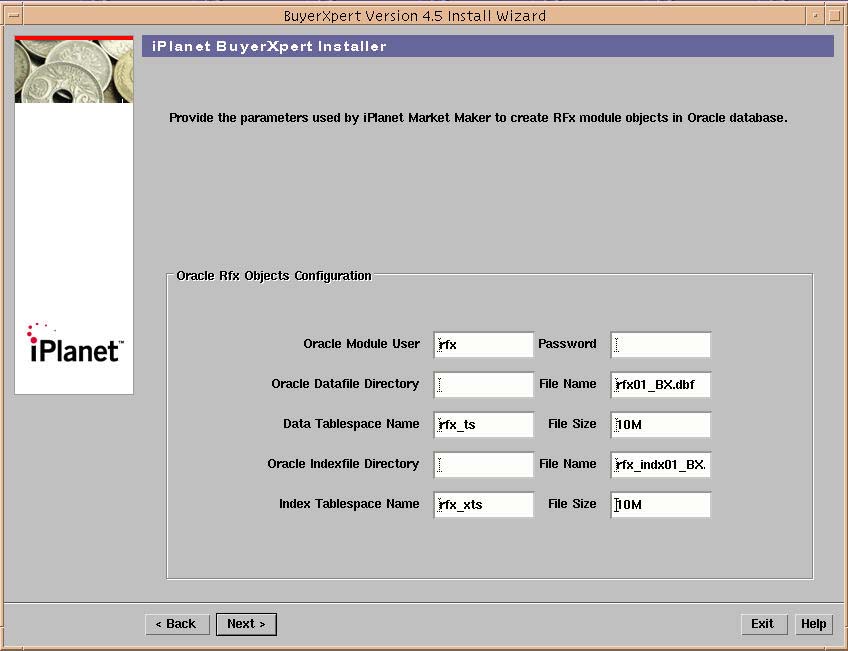Select the Index Tablespace Name field
The image size is (848, 651).
pyautogui.click(x=483, y=504)
